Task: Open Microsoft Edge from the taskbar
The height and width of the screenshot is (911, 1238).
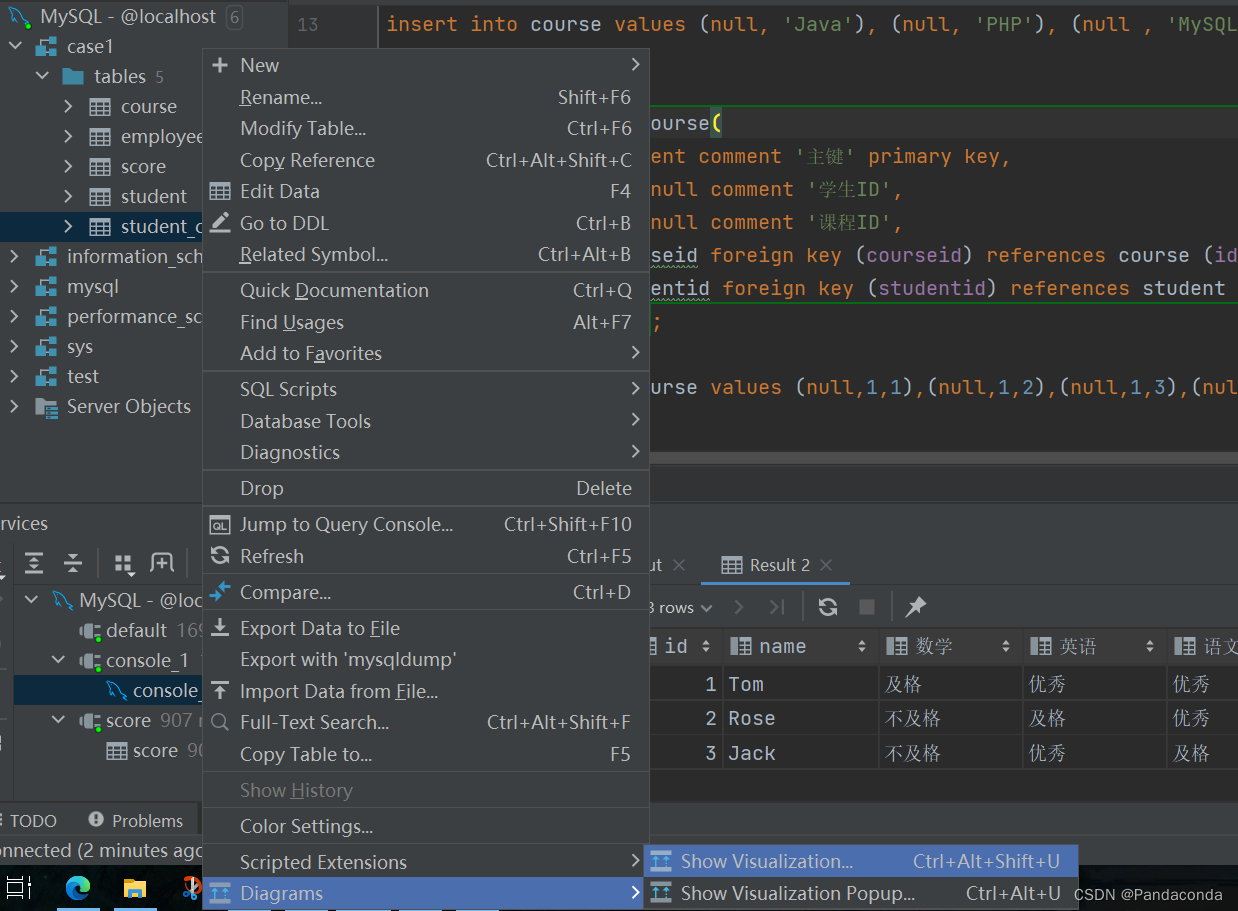Action: point(78,888)
